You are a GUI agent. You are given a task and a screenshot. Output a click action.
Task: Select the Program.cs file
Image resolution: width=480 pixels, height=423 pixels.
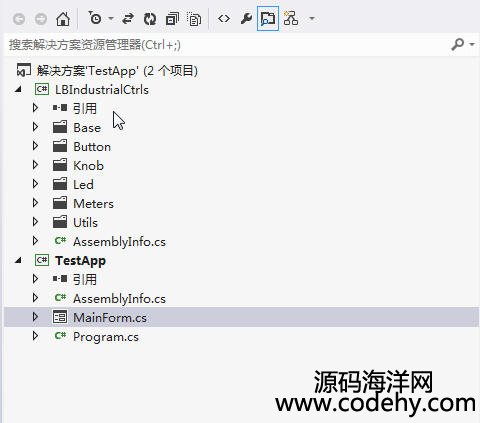(106, 337)
